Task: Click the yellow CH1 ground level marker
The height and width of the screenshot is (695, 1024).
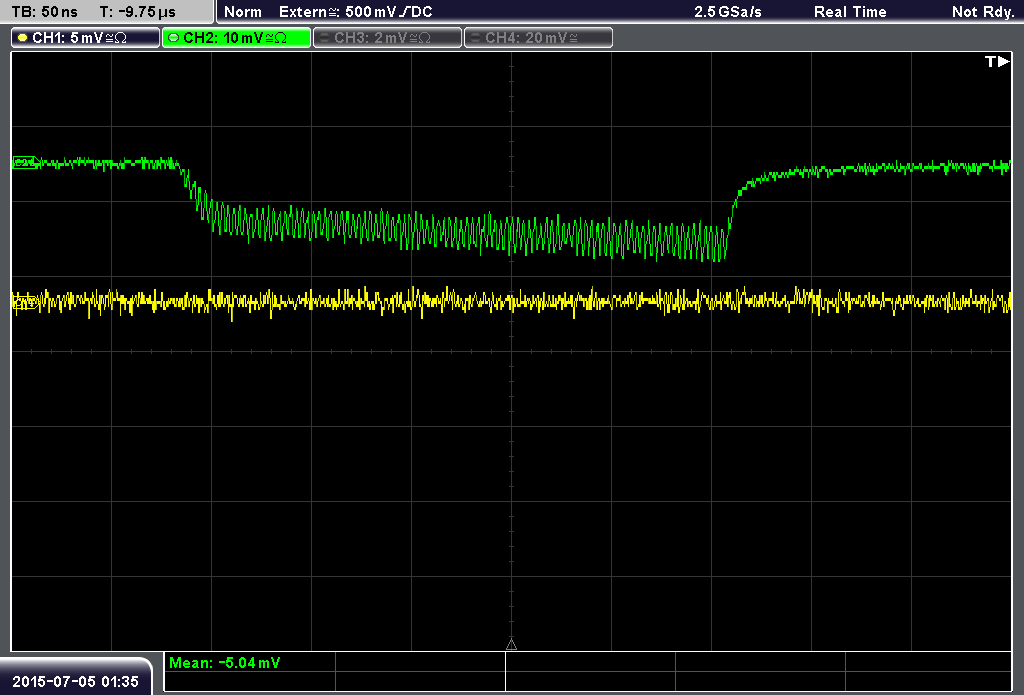Action: point(25,302)
